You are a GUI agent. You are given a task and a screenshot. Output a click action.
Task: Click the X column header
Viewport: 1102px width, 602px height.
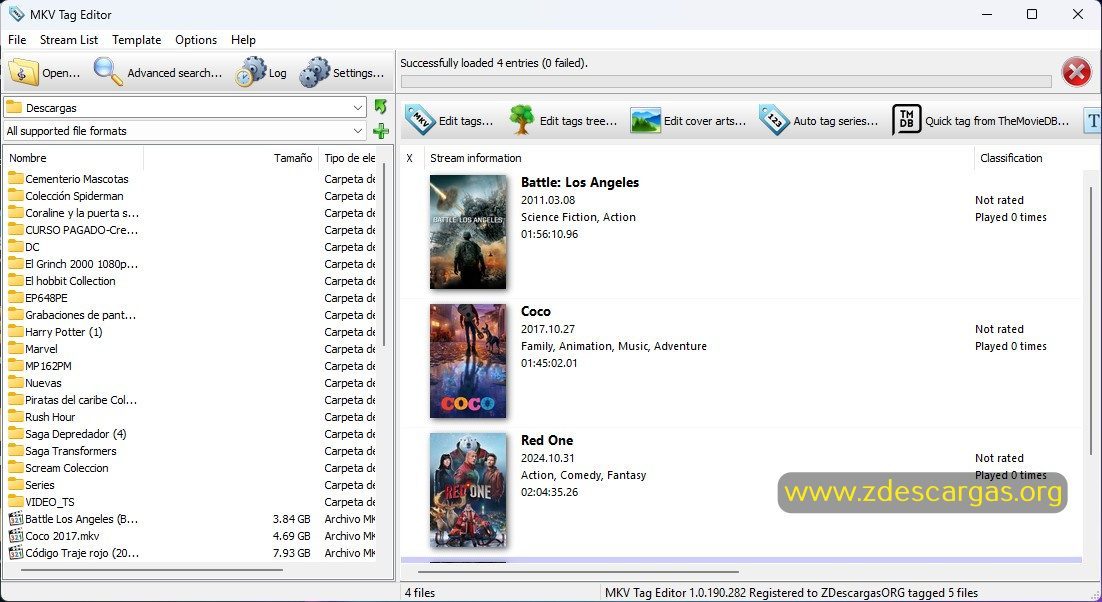click(x=410, y=158)
